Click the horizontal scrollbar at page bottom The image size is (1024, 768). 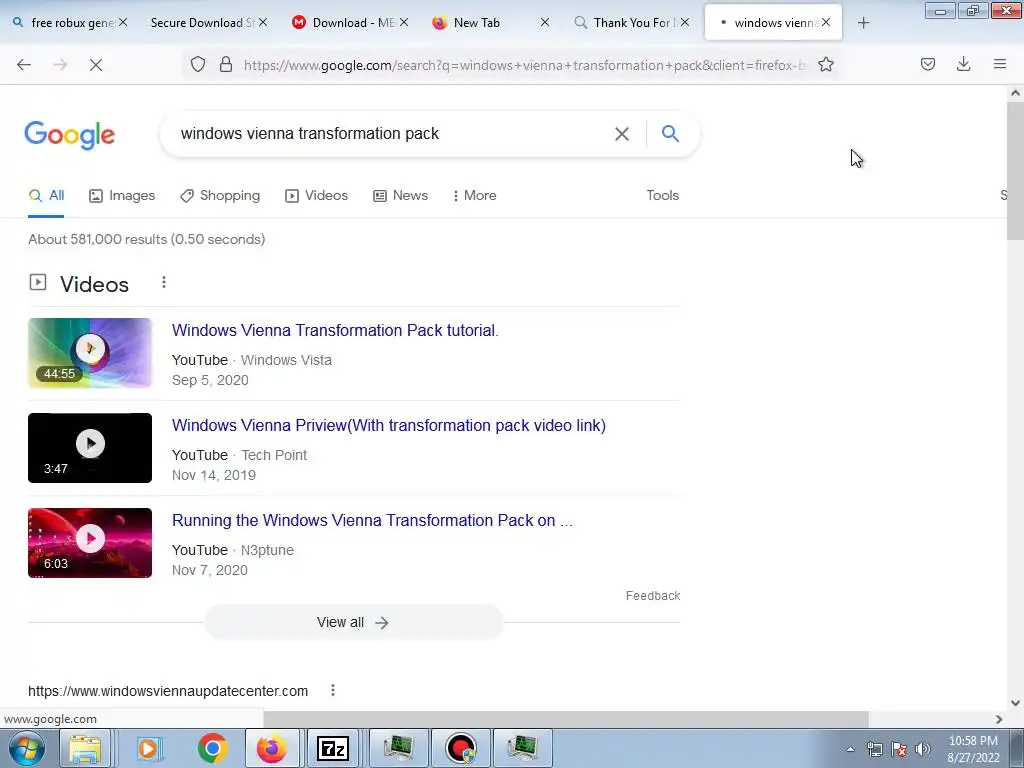(x=566, y=719)
